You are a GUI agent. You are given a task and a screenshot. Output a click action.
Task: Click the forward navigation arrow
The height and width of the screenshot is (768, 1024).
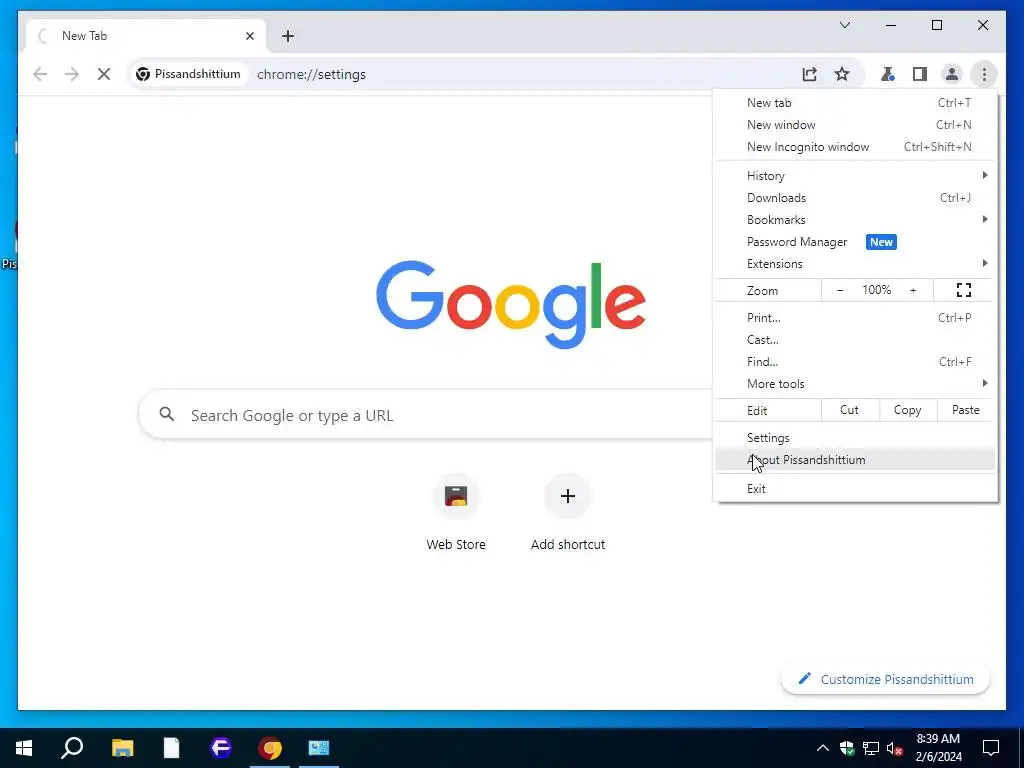(72, 74)
